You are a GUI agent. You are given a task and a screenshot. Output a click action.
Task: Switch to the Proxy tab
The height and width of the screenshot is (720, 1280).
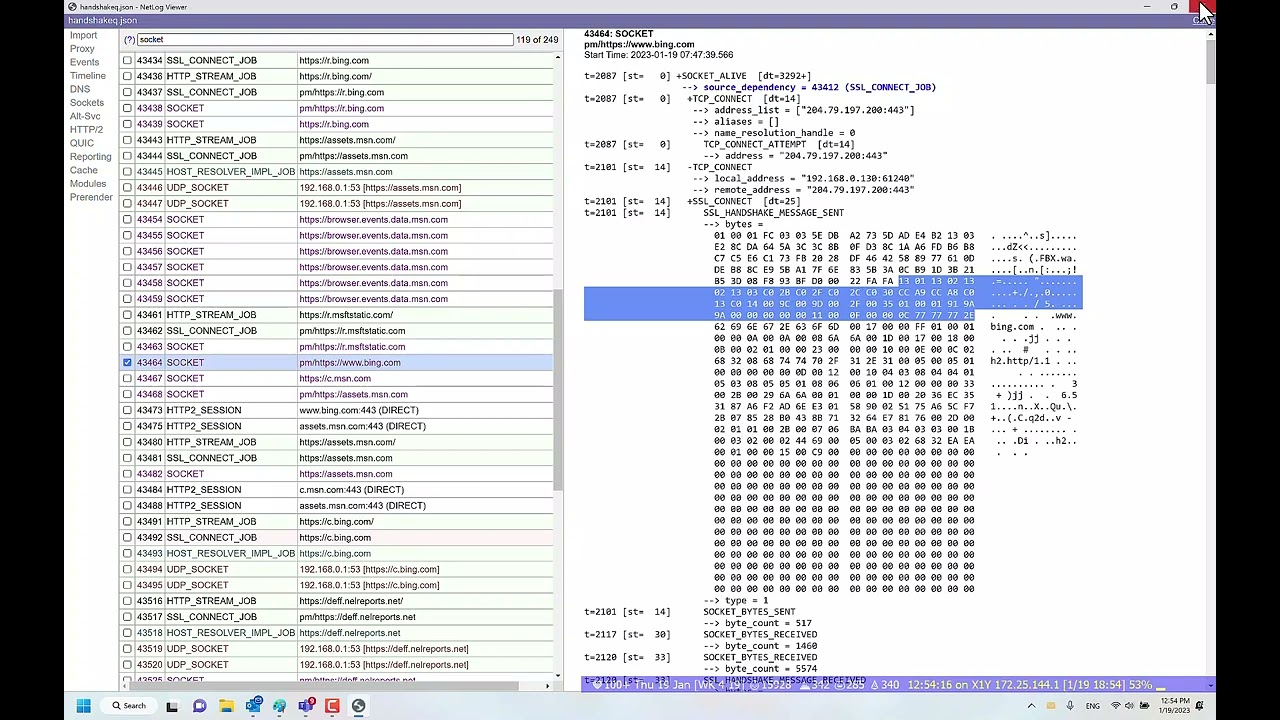82,49
